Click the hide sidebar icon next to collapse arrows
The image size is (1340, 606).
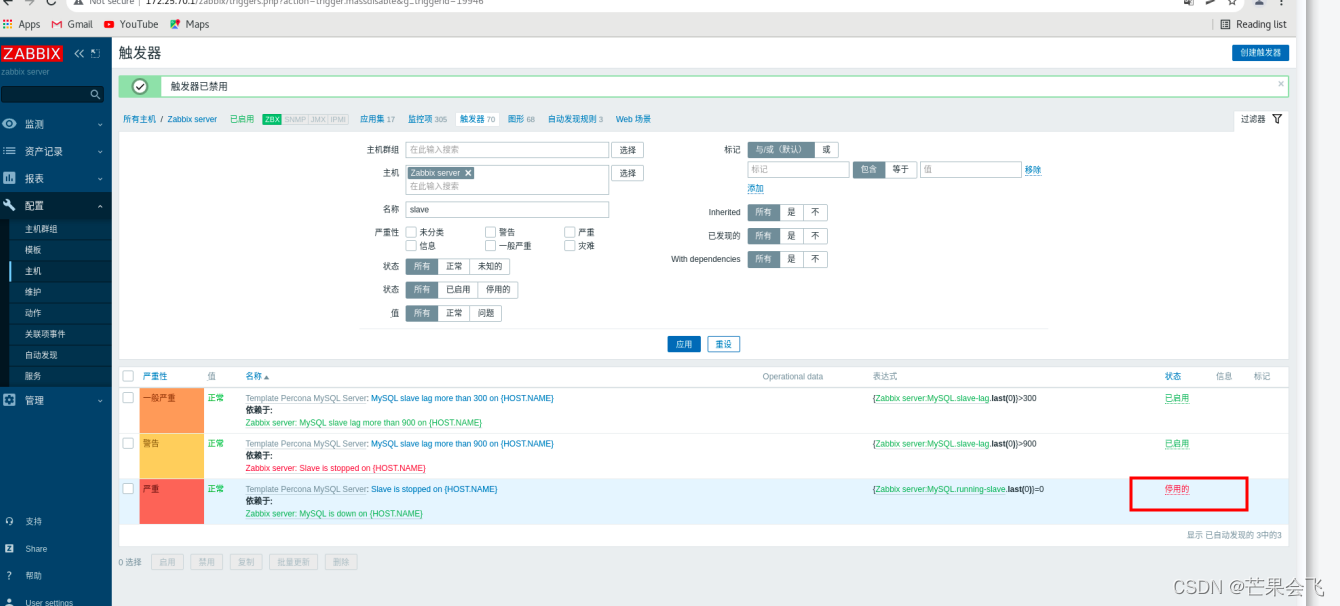click(95, 54)
